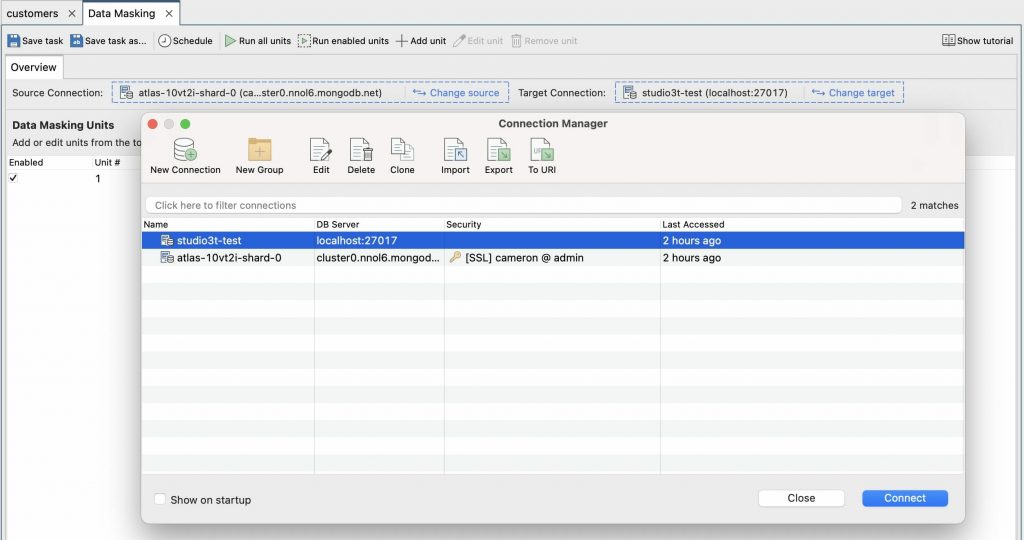Viewport: 1024px width, 540px height.
Task: Switch to the customers tab
Action: 32,13
